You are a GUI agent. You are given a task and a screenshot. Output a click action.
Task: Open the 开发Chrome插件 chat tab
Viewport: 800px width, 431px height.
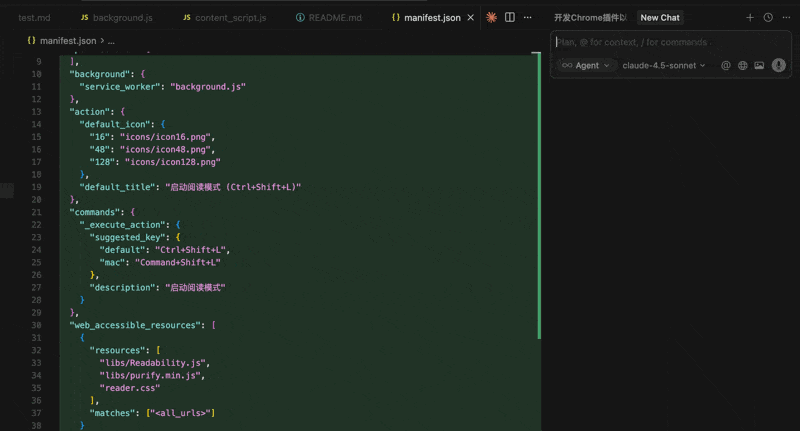(590, 18)
